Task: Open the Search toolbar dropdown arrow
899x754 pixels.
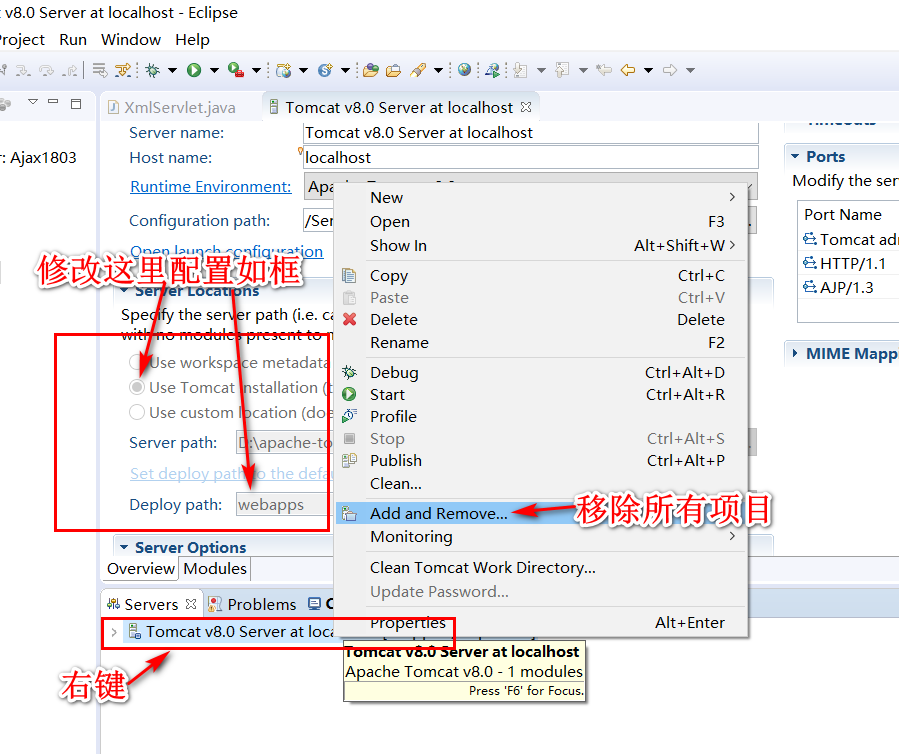Action: click(x=438, y=71)
